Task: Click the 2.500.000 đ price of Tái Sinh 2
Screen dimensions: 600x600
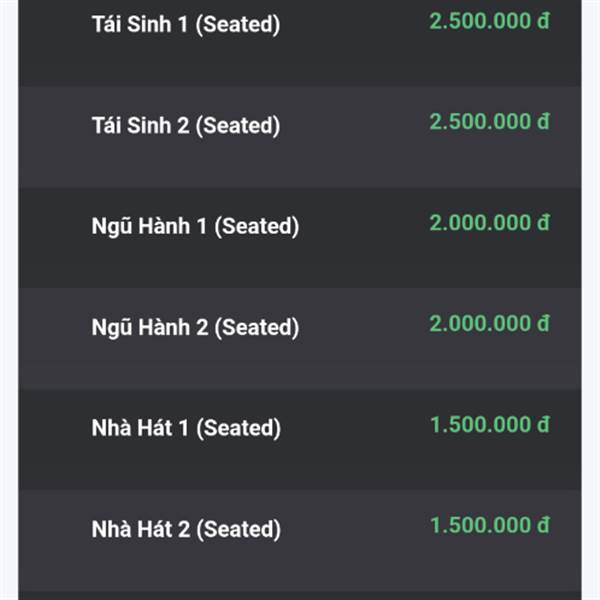Action: pos(490,122)
